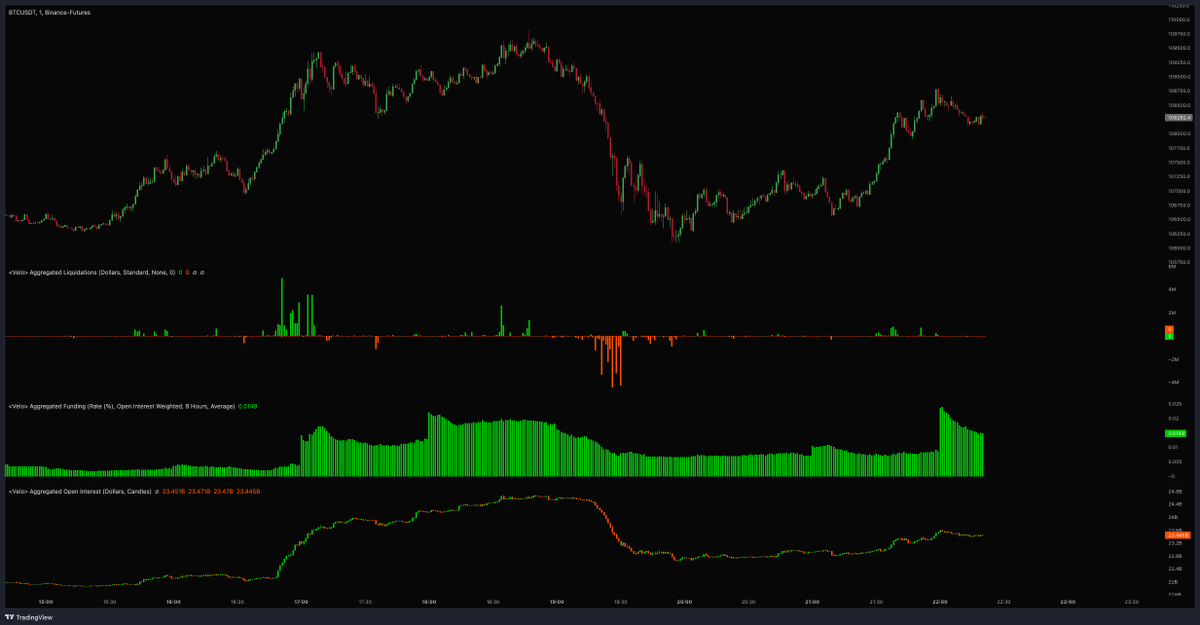
Task: Click the 0.025 funding axis label
Action: [1174, 403]
